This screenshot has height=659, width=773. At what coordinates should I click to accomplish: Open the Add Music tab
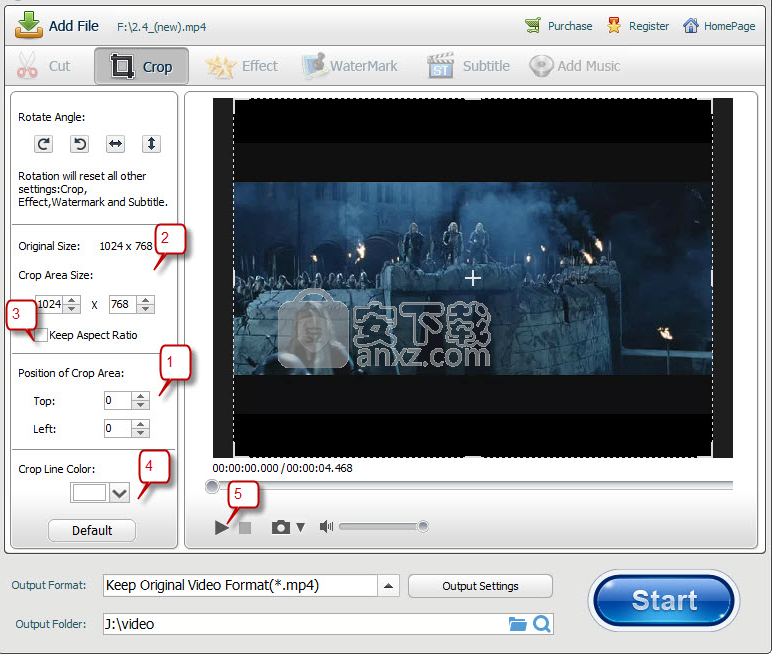pyautogui.click(x=575, y=66)
